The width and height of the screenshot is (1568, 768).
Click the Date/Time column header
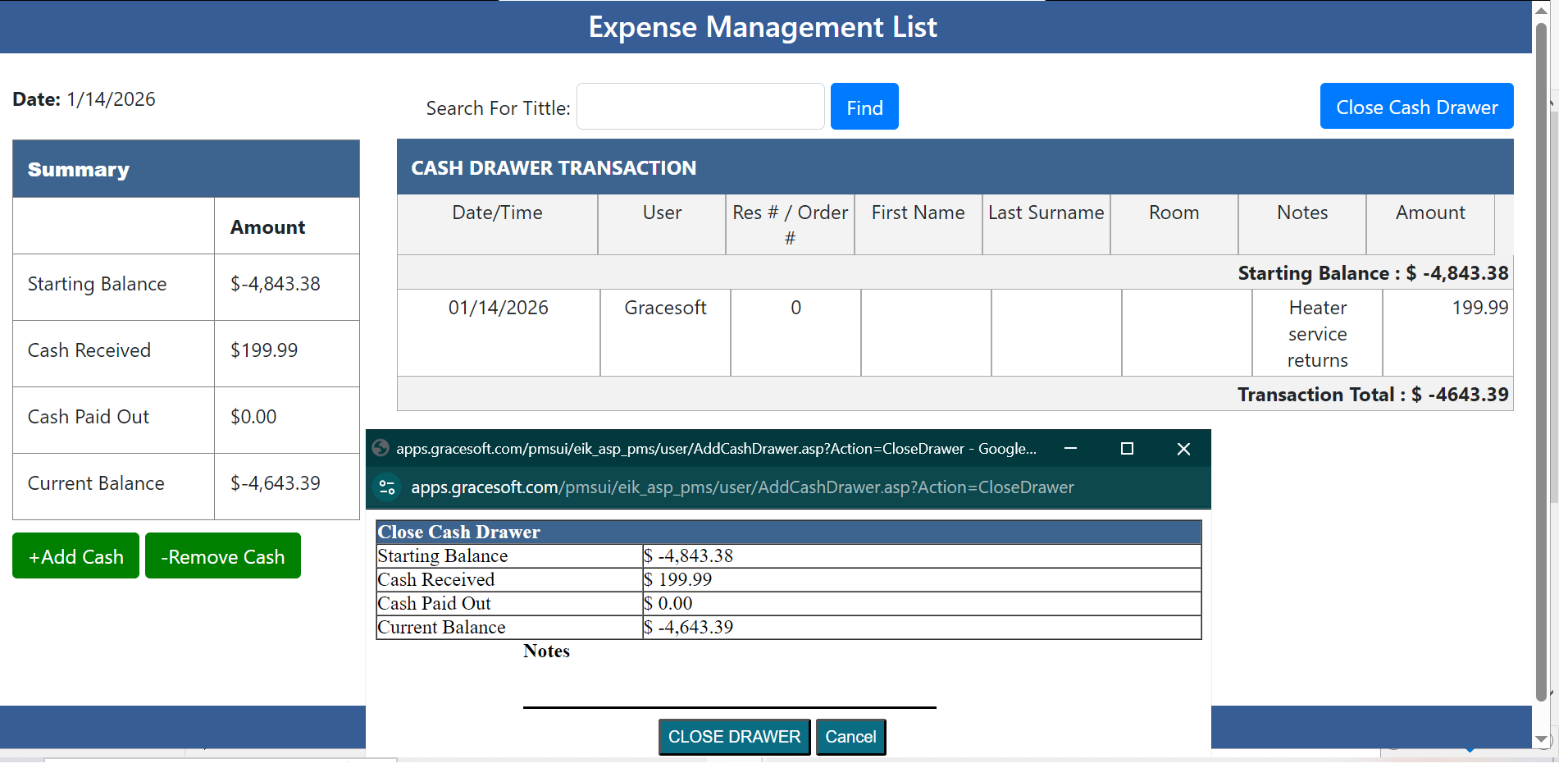[497, 213]
